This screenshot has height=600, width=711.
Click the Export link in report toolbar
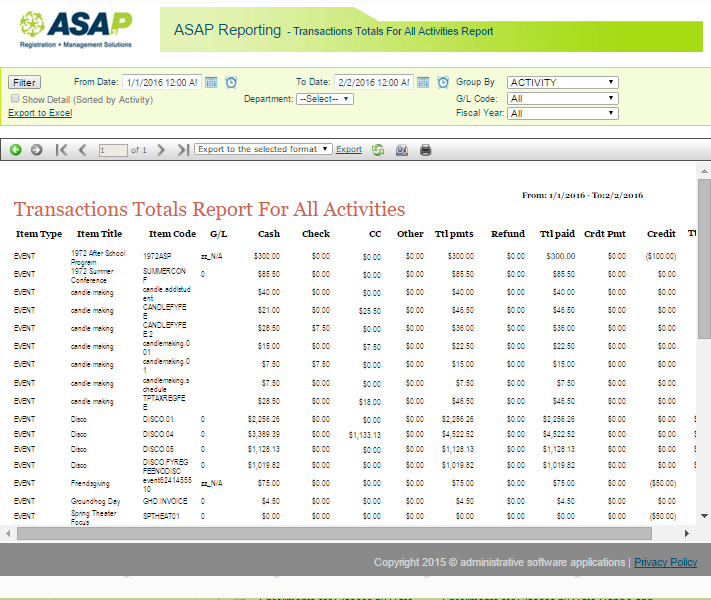coord(349,149)
